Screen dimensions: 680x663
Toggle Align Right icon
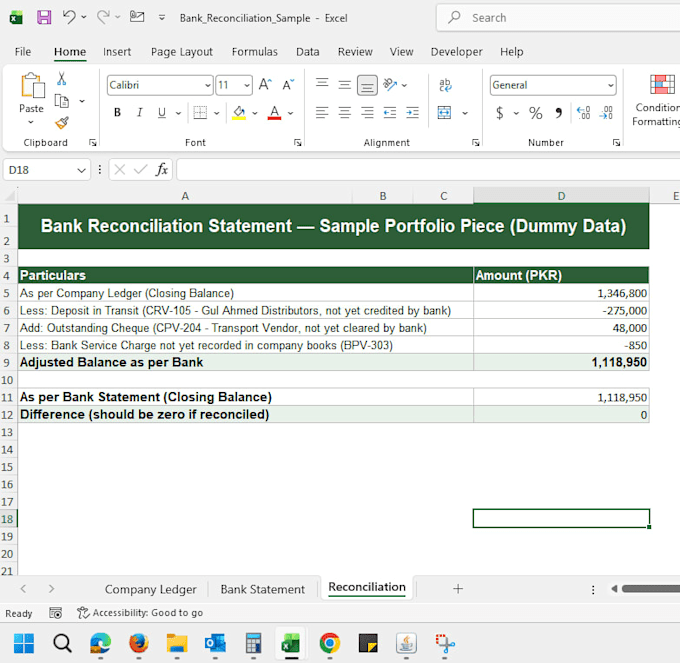point(367,113)
